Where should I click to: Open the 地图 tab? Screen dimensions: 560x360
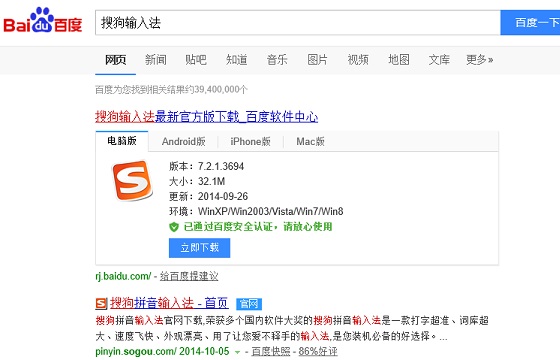[399, 60]
